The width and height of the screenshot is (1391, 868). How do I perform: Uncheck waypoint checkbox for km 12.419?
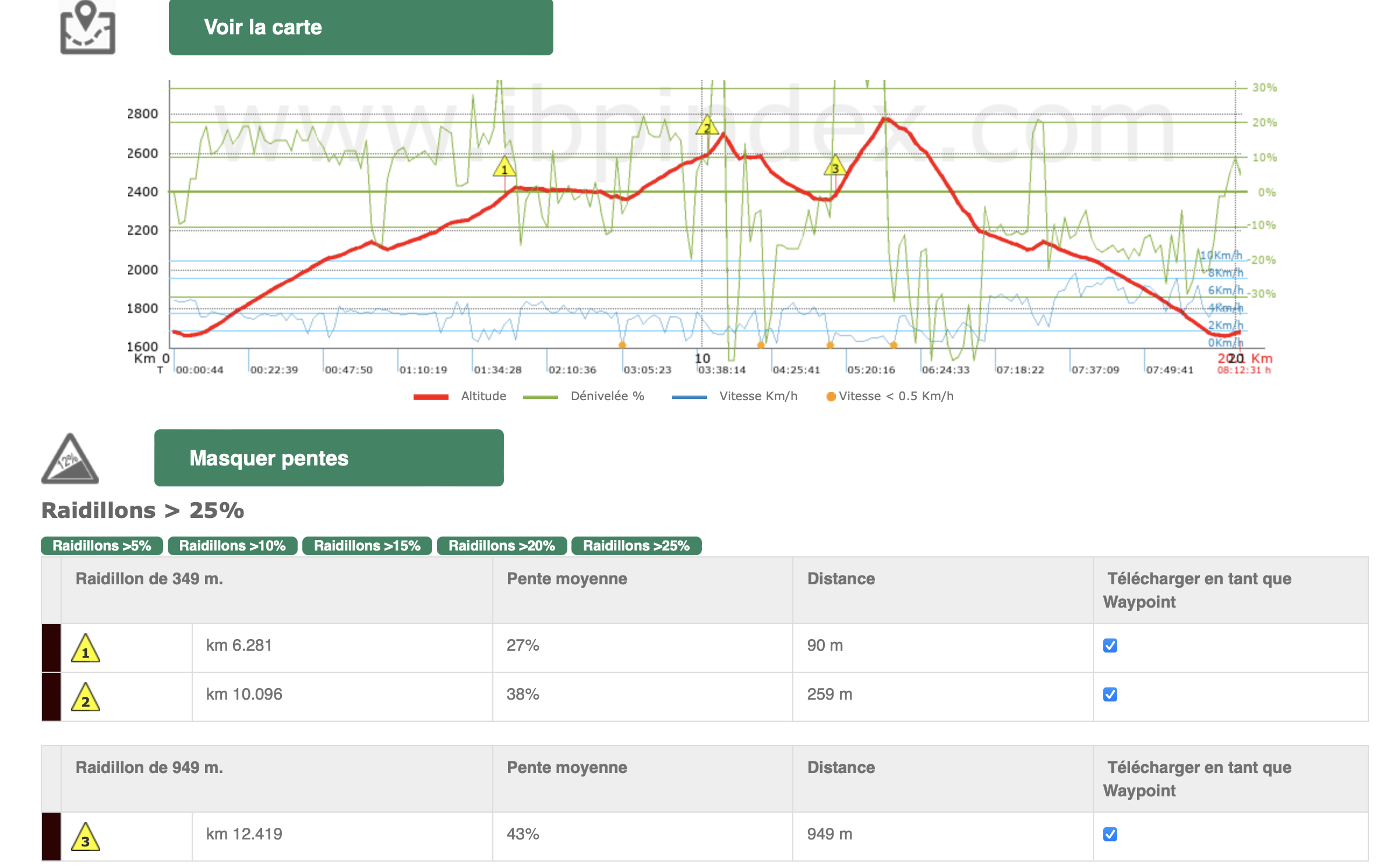[1110, 834]
